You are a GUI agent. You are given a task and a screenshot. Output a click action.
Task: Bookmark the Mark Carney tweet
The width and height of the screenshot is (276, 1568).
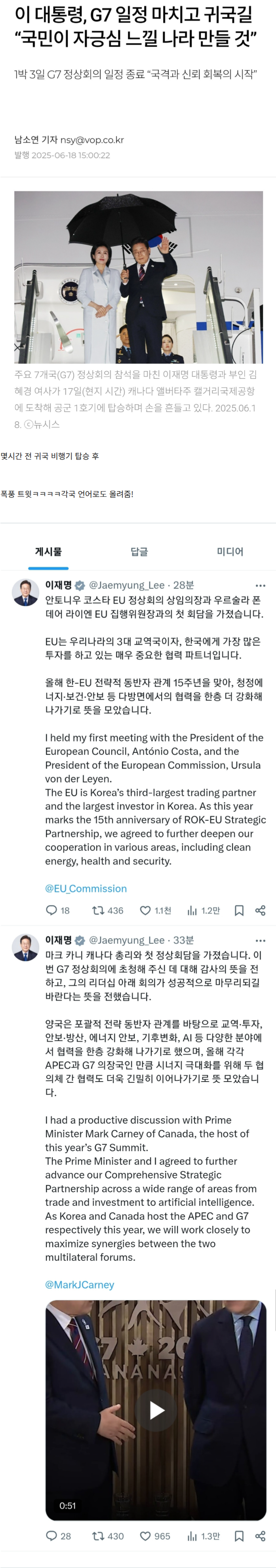click(x=239, y=1536)
